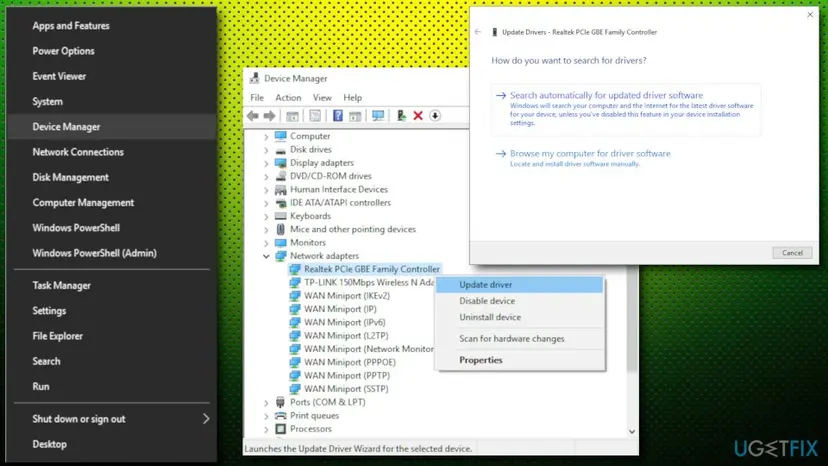Open Shut down or sign out submenu
Image resolution: width=828 pixels, height=466 pixels.
pyautogui.click(x=112, y=419)
